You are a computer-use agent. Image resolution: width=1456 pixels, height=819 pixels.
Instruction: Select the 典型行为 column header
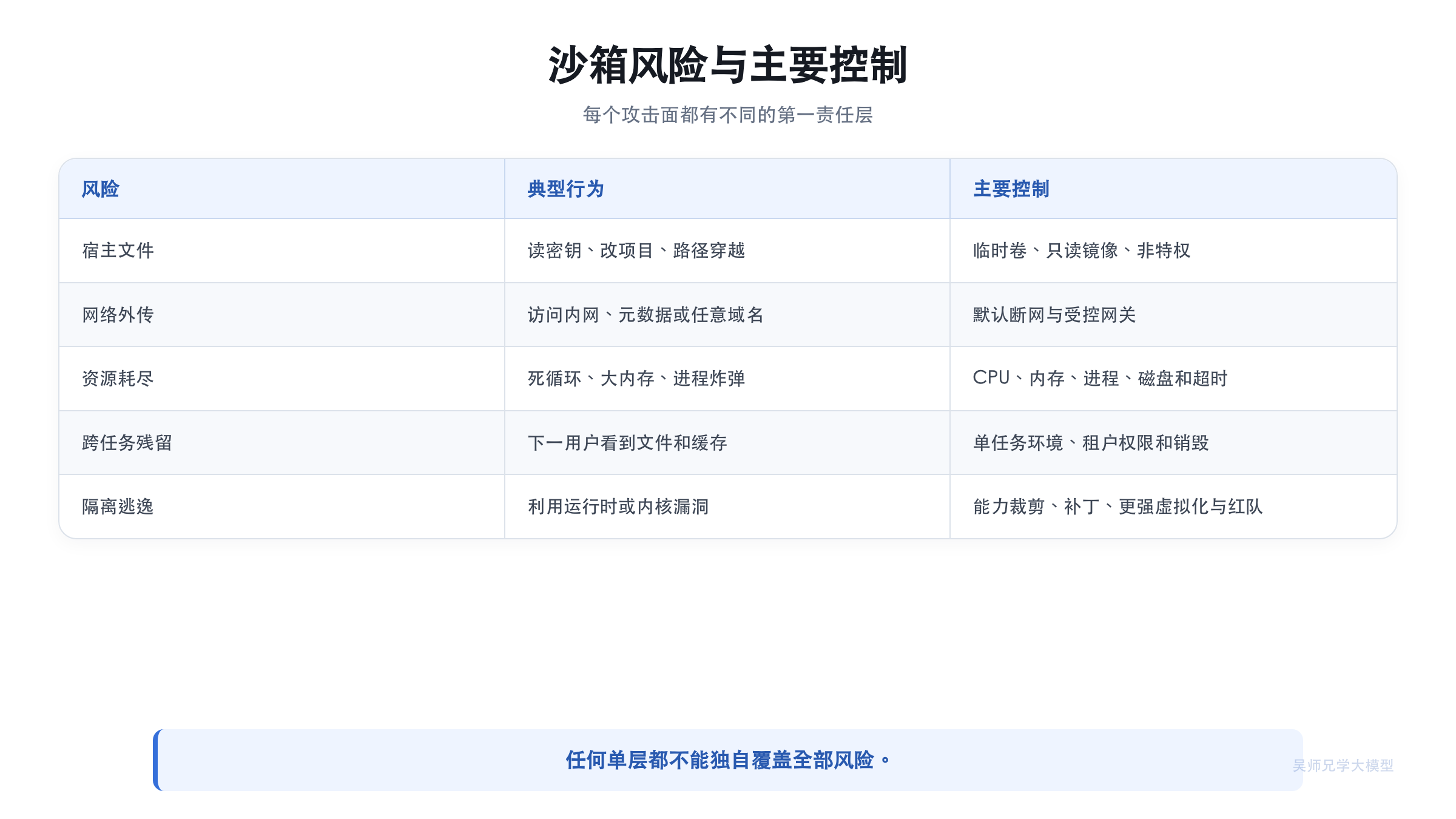click(727, 189)
